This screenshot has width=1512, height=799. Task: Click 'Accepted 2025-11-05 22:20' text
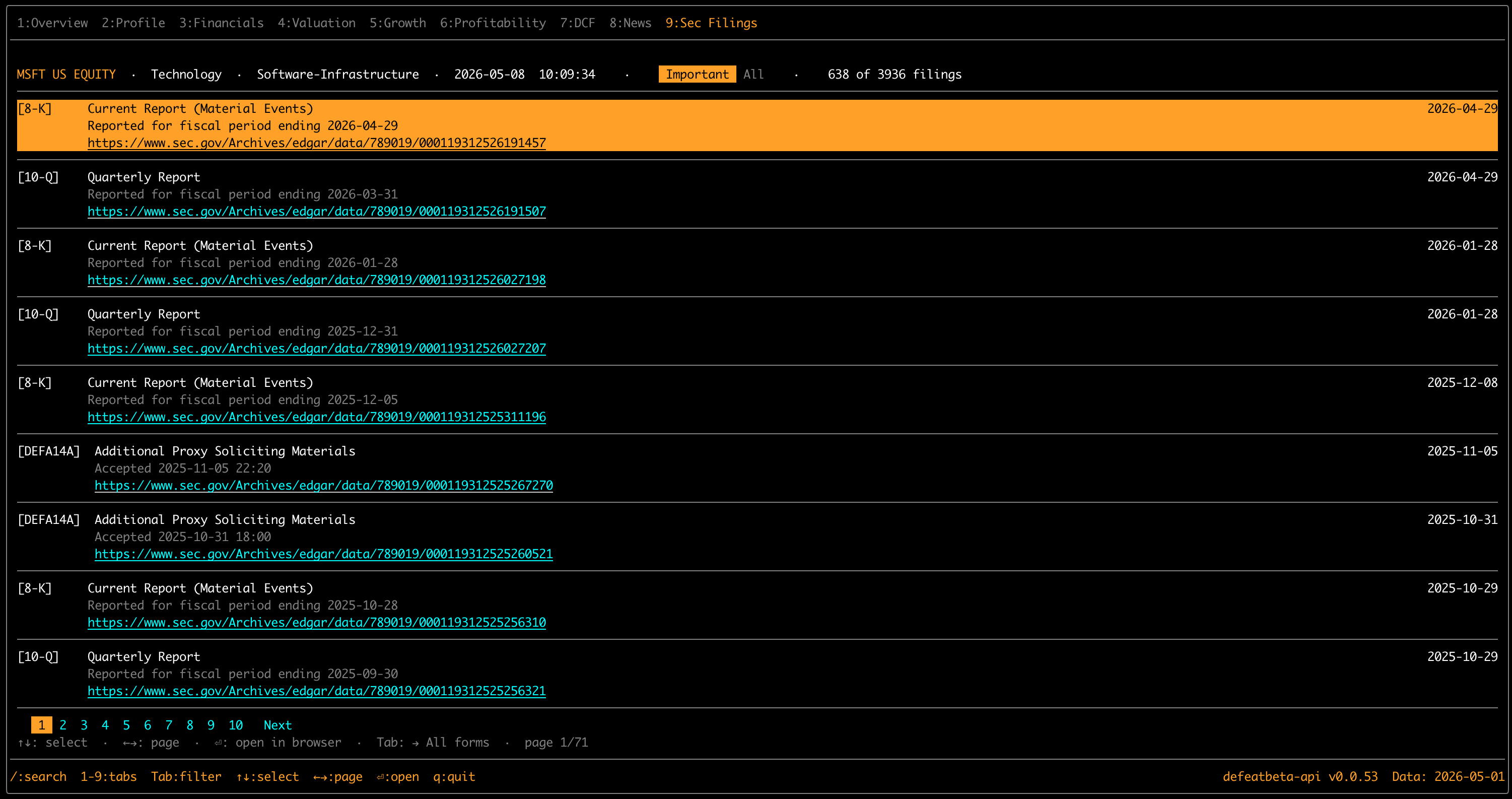click(x=182, y=469)
